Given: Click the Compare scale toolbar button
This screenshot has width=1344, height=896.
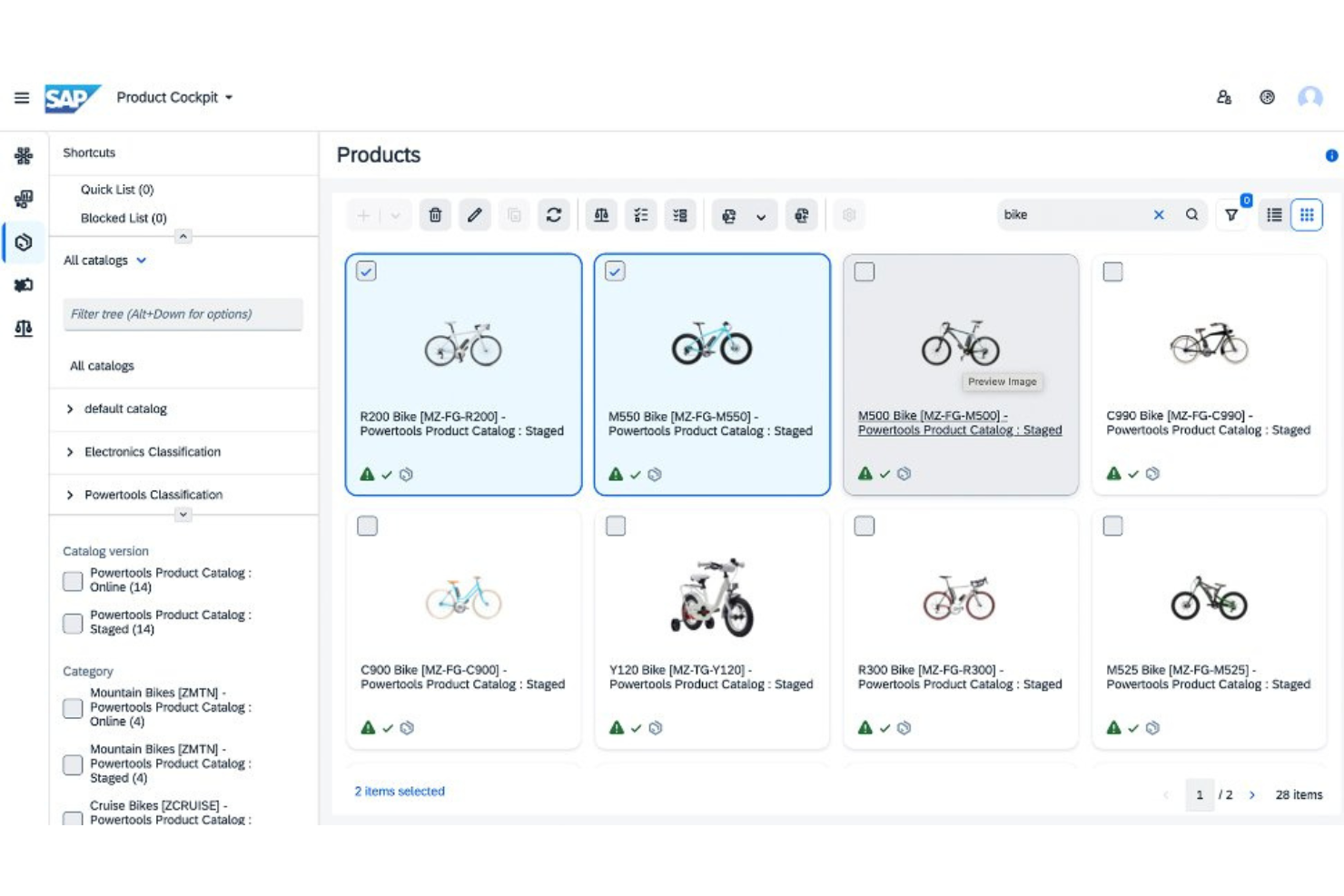Looking at the screenshot, I should 601,215.
